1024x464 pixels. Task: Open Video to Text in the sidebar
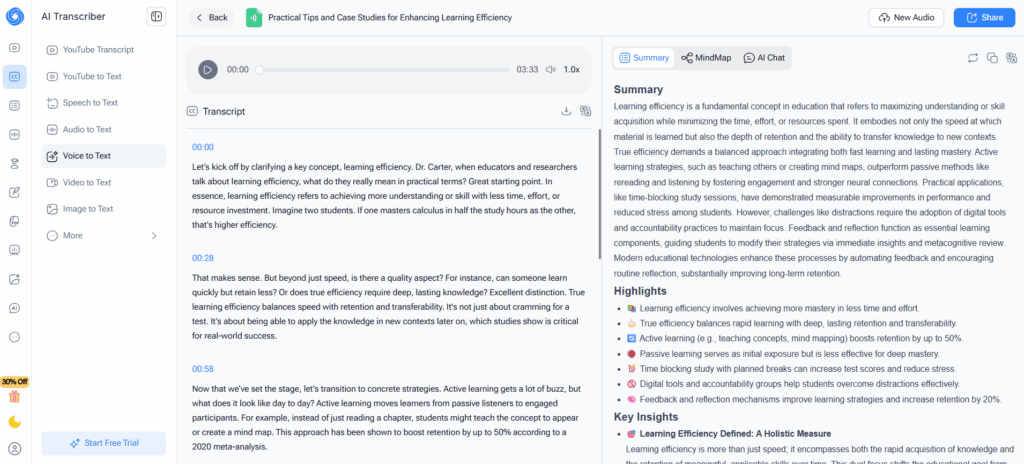point(103,182)
